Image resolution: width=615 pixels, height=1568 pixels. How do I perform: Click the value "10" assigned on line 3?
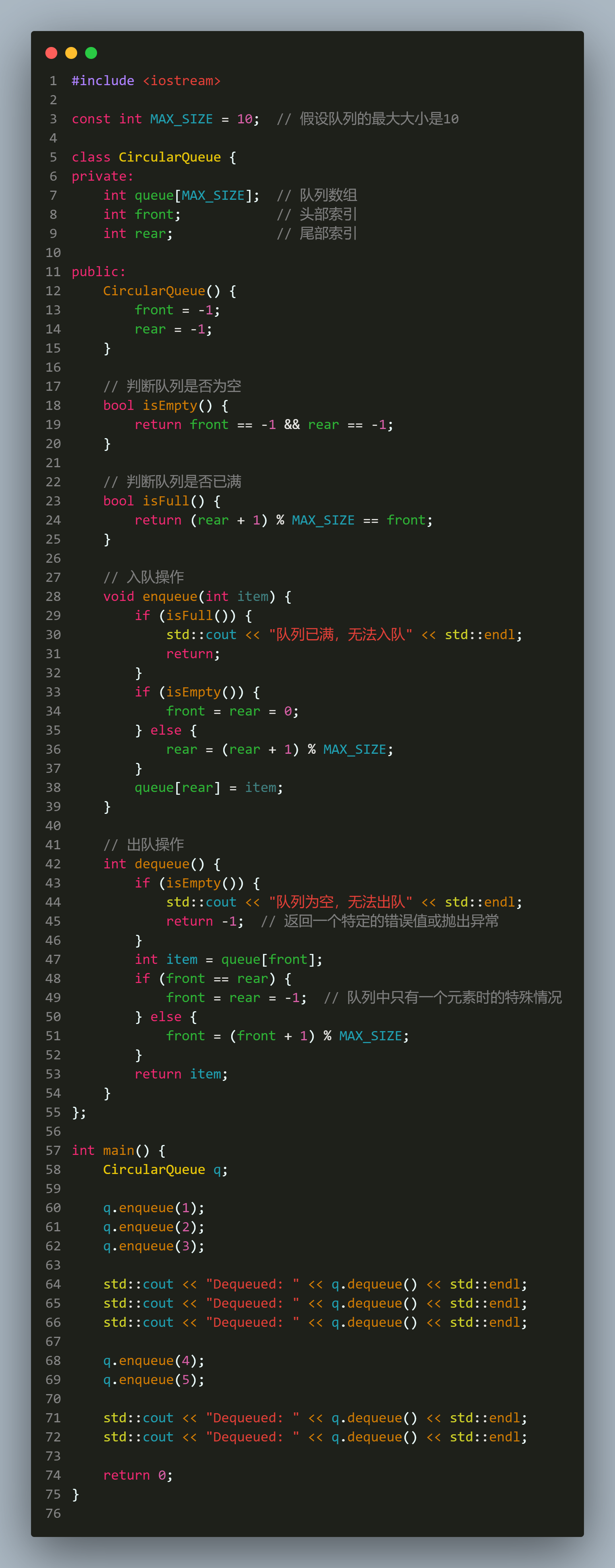point(245,119)
